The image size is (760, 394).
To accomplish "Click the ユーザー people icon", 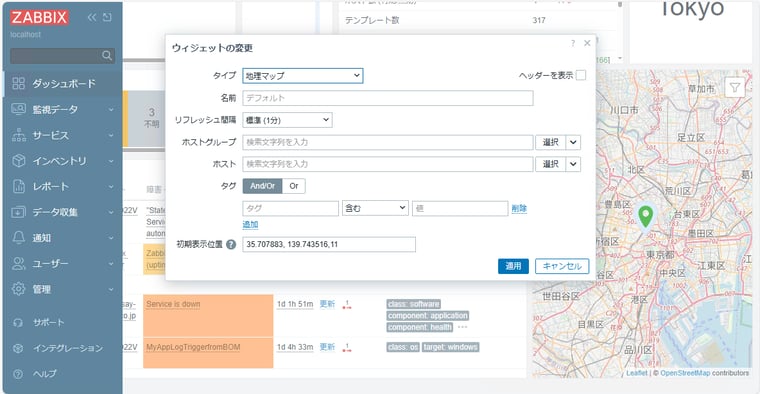I will pyautogui.click(x=18, y=264).
